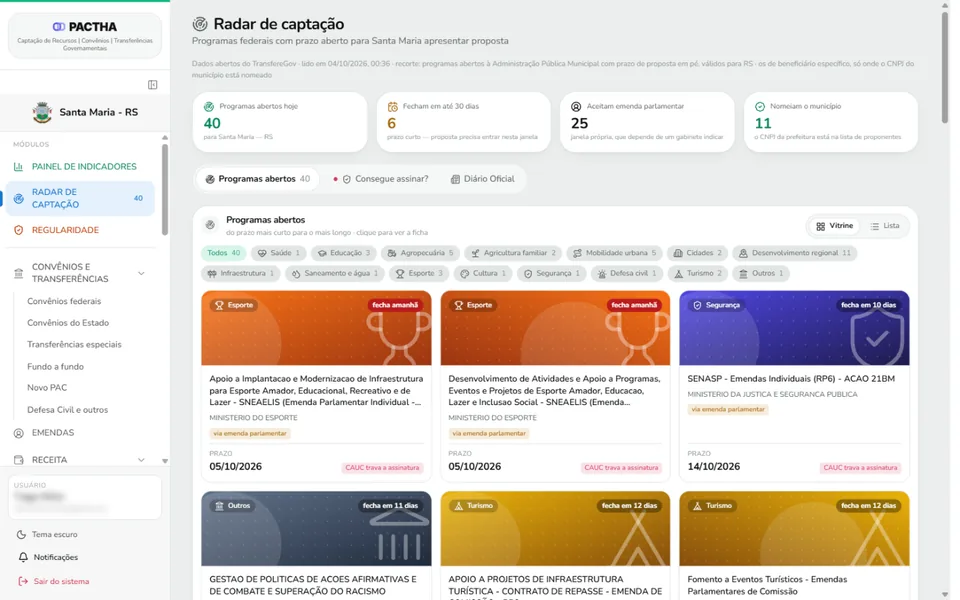Switch to Lista view
This screenshot has width=960, height=600.
(x=885, y=226)
